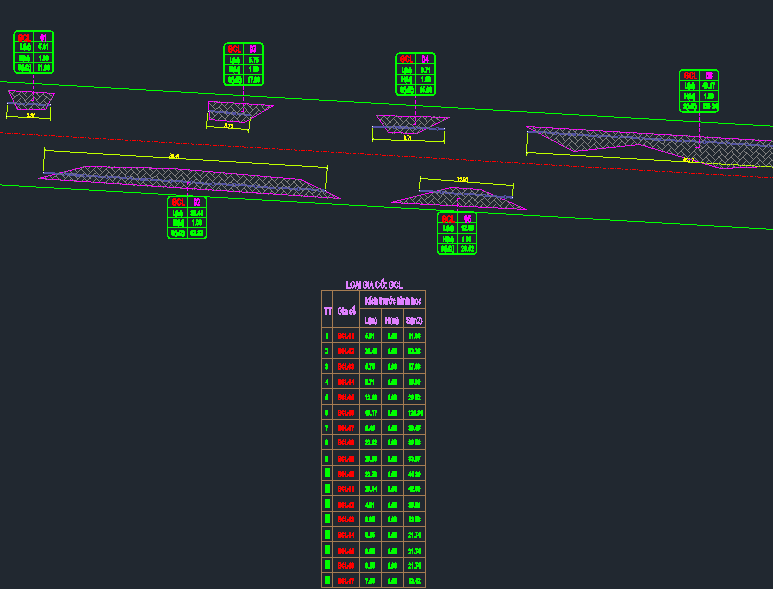
Task: Select hatched shape below GCL 04 label
Action: click(413, 124)
